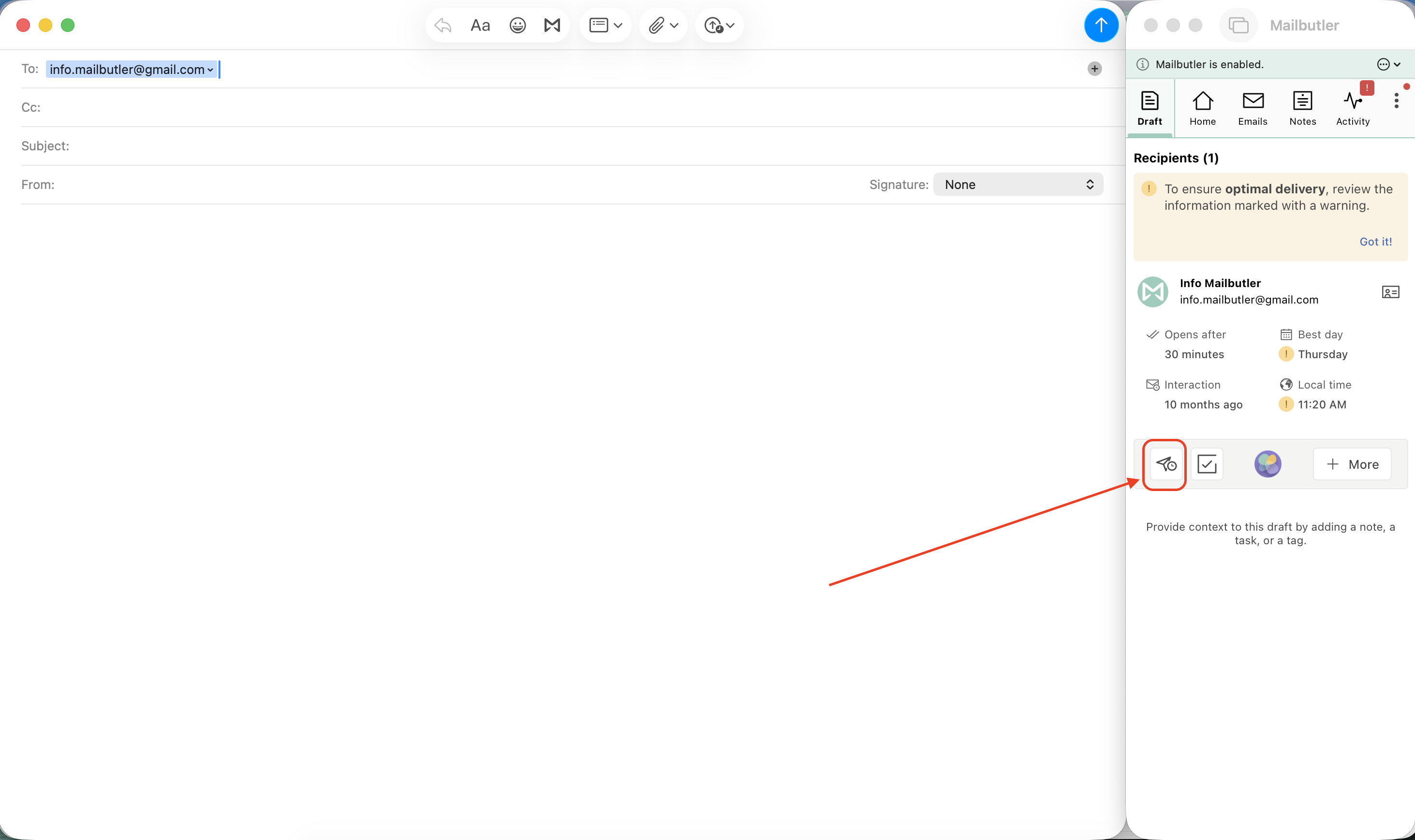Click the Best day warning icon beside Thursday
This screenshot has width=1415, height=840.
(x=1285, y=354)
